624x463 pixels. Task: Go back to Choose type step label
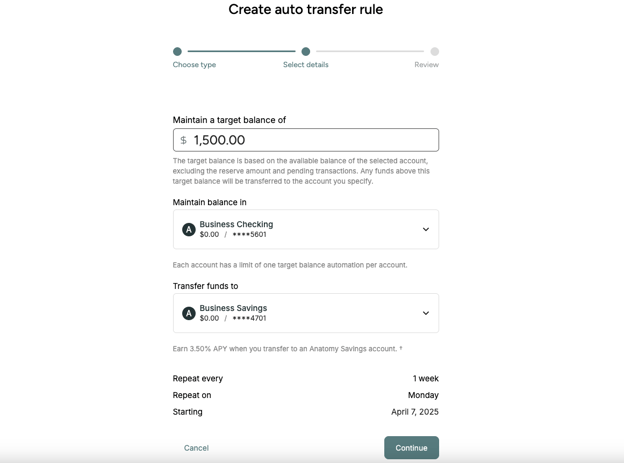point(194,65)
